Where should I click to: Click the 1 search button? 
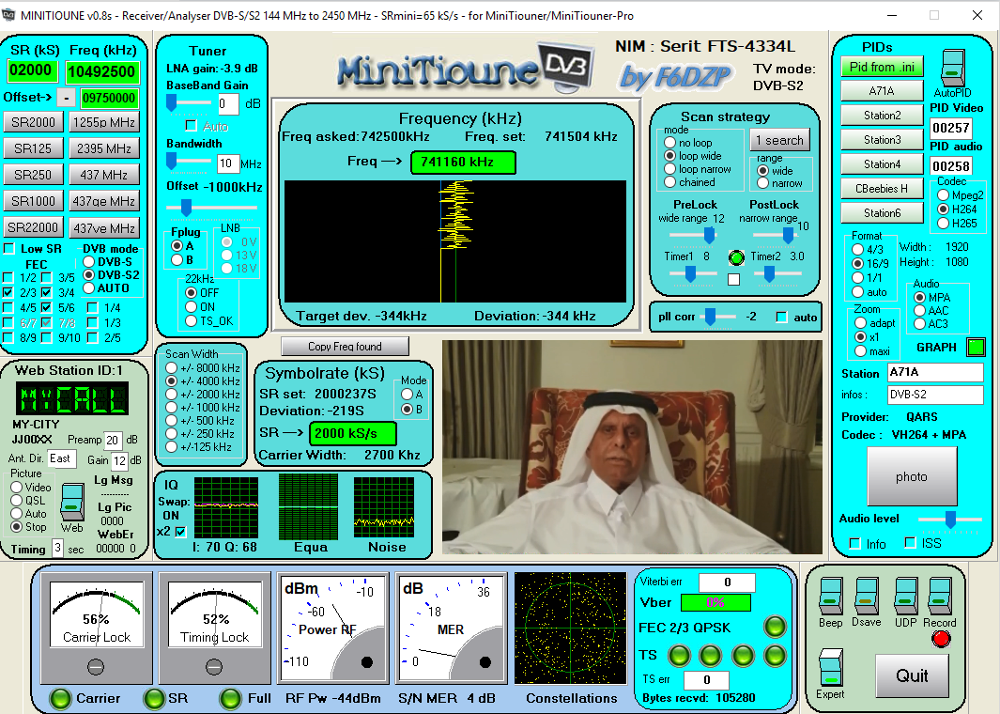click(x=779, y=140)
